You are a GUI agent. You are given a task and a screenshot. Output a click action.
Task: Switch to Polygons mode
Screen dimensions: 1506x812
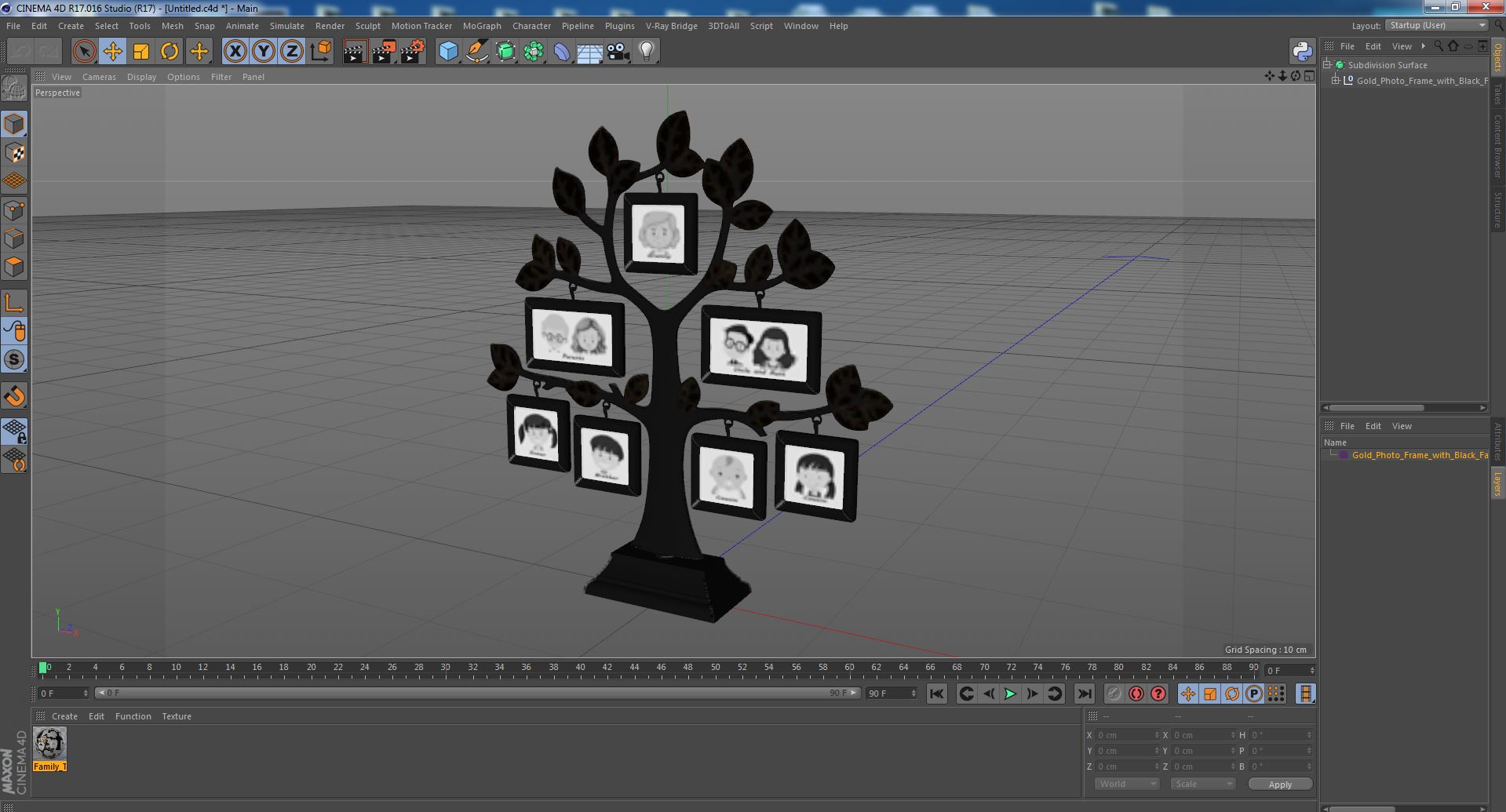[14, 267]
